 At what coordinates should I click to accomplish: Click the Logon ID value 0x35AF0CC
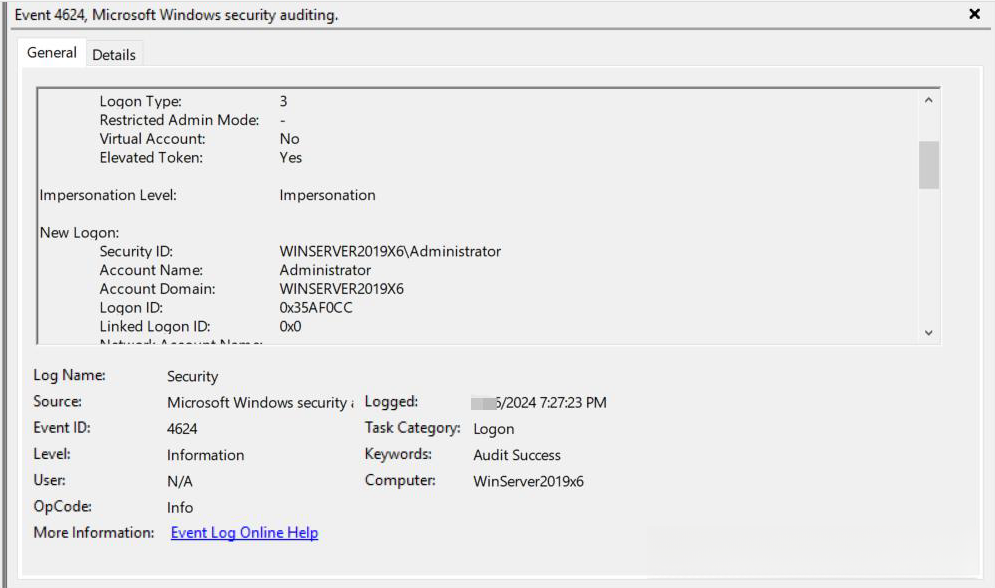[x=315, y=308]
